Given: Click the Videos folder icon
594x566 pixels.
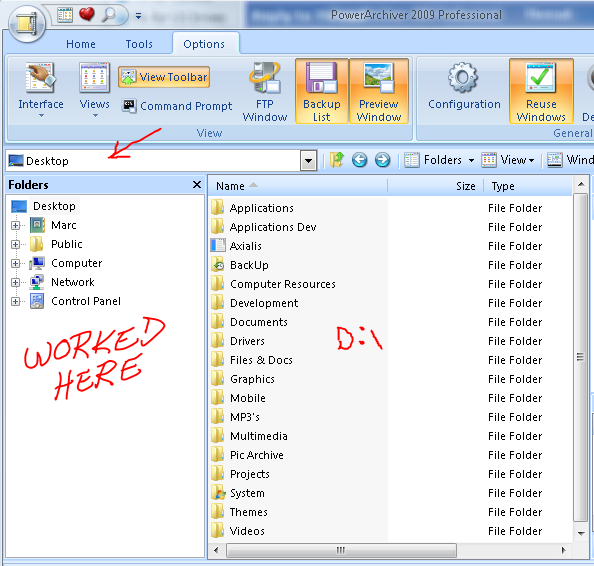Looking at the screenshot, I should [x=218, y=530].
